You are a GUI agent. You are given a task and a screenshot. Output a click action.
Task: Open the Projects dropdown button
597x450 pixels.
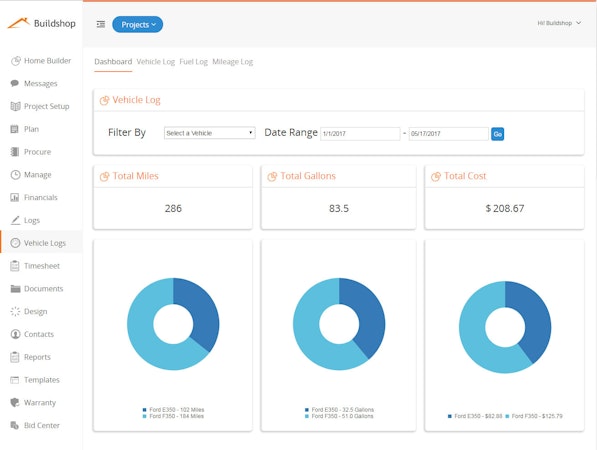click(137, 24)
